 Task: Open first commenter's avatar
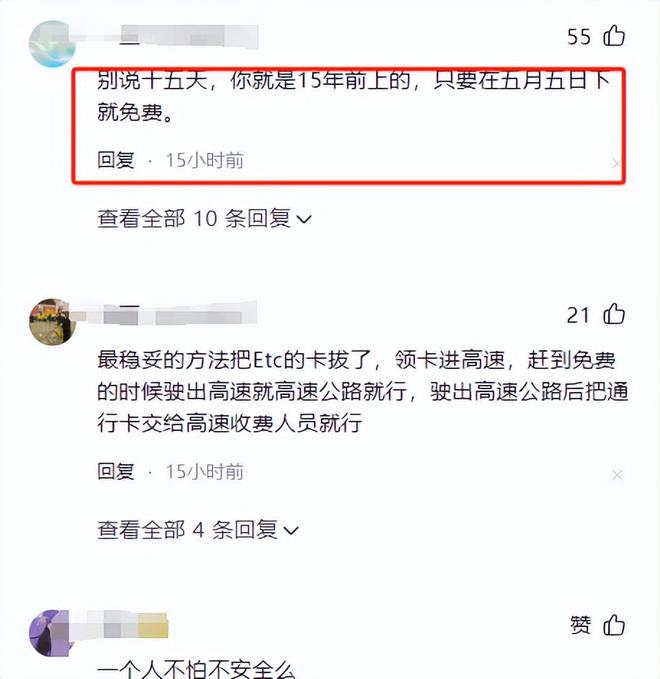click(x=52, y=44)
